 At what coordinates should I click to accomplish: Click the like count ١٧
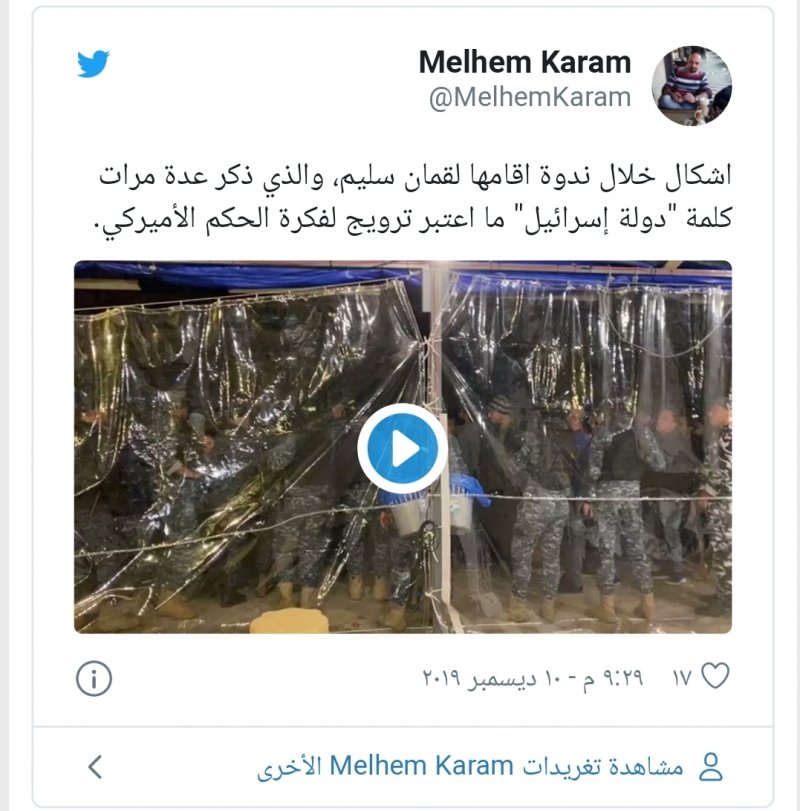(x=682, y=678)
